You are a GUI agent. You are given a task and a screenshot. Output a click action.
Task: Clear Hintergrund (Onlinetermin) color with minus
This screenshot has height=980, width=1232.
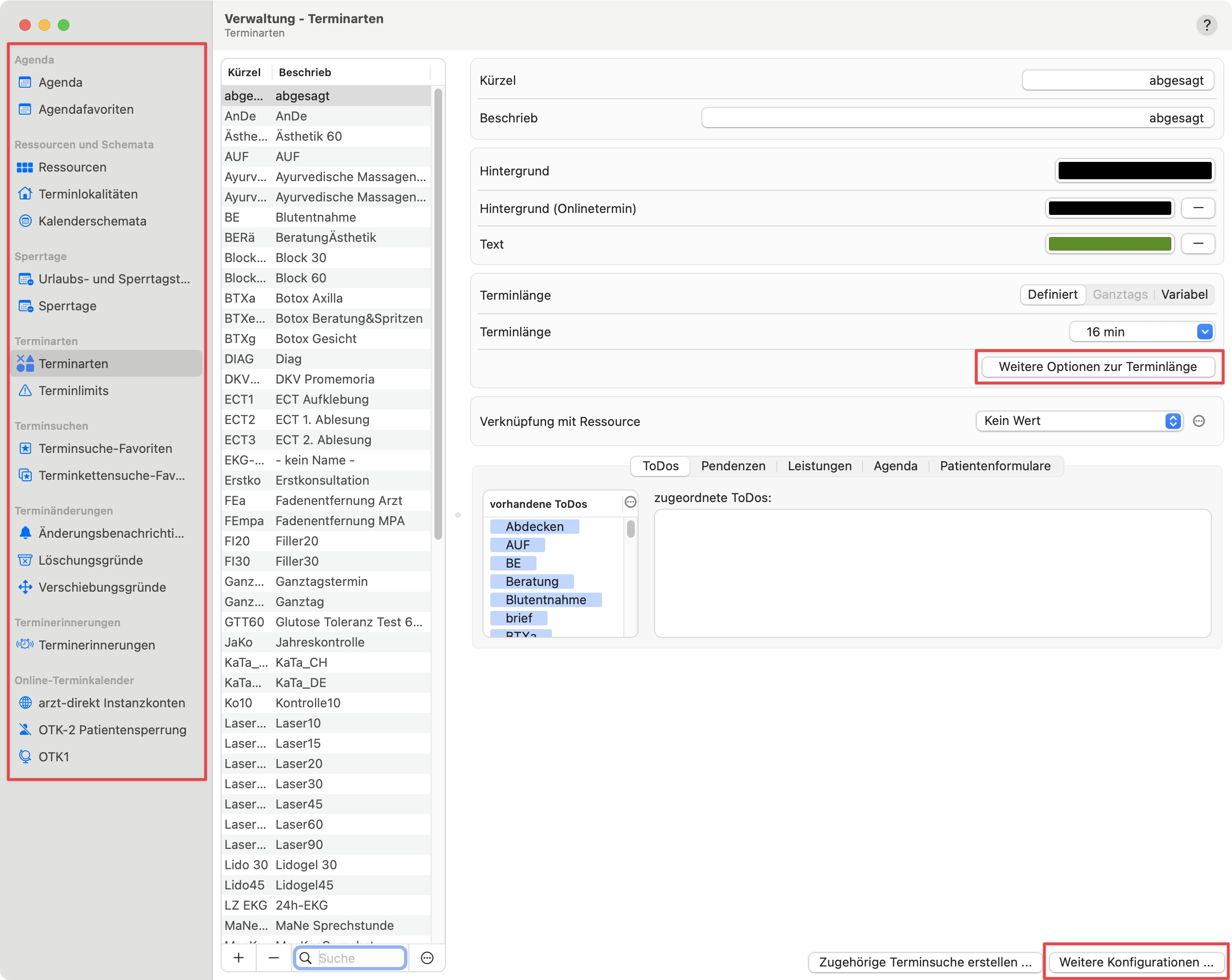tap(1198, 208)
